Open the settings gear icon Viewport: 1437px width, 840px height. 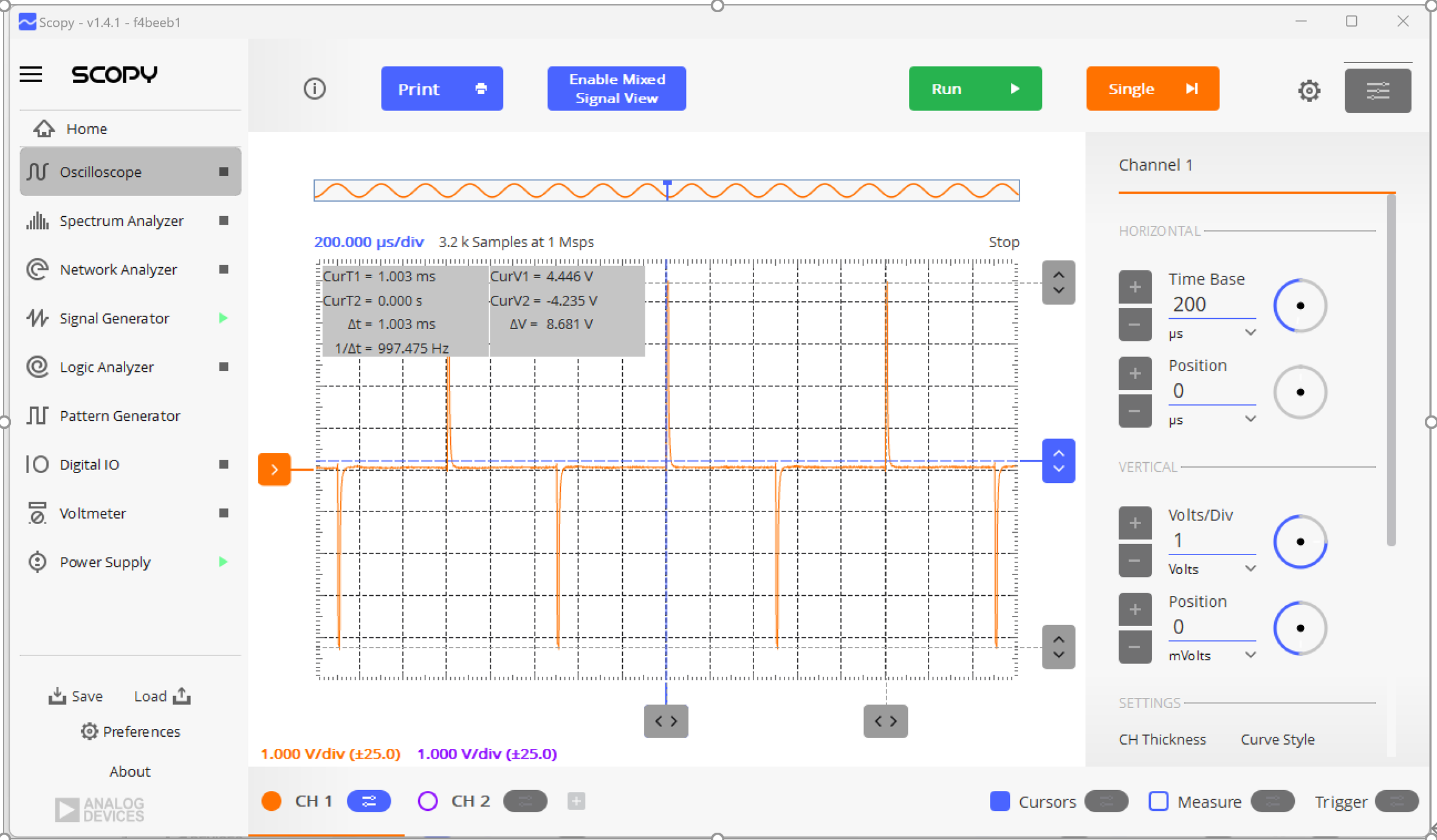[1309, 90]
